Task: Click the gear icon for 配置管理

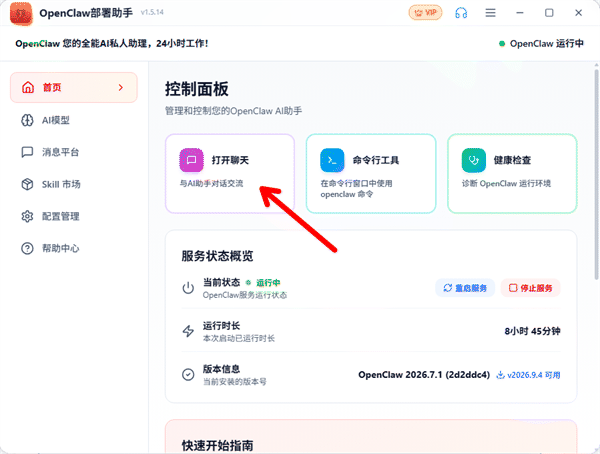Action: point(27,216)
